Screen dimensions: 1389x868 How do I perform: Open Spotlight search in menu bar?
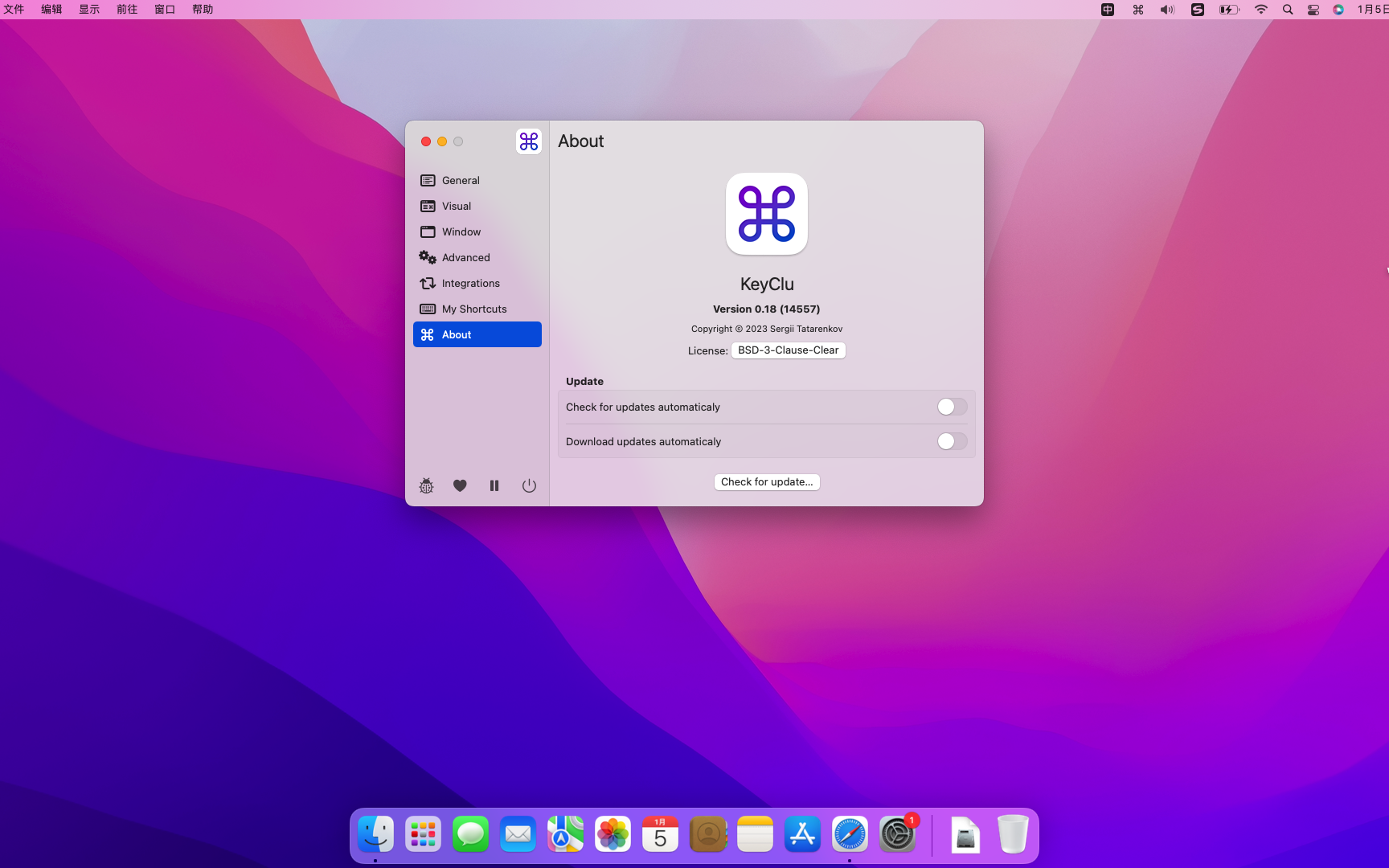1288,10
